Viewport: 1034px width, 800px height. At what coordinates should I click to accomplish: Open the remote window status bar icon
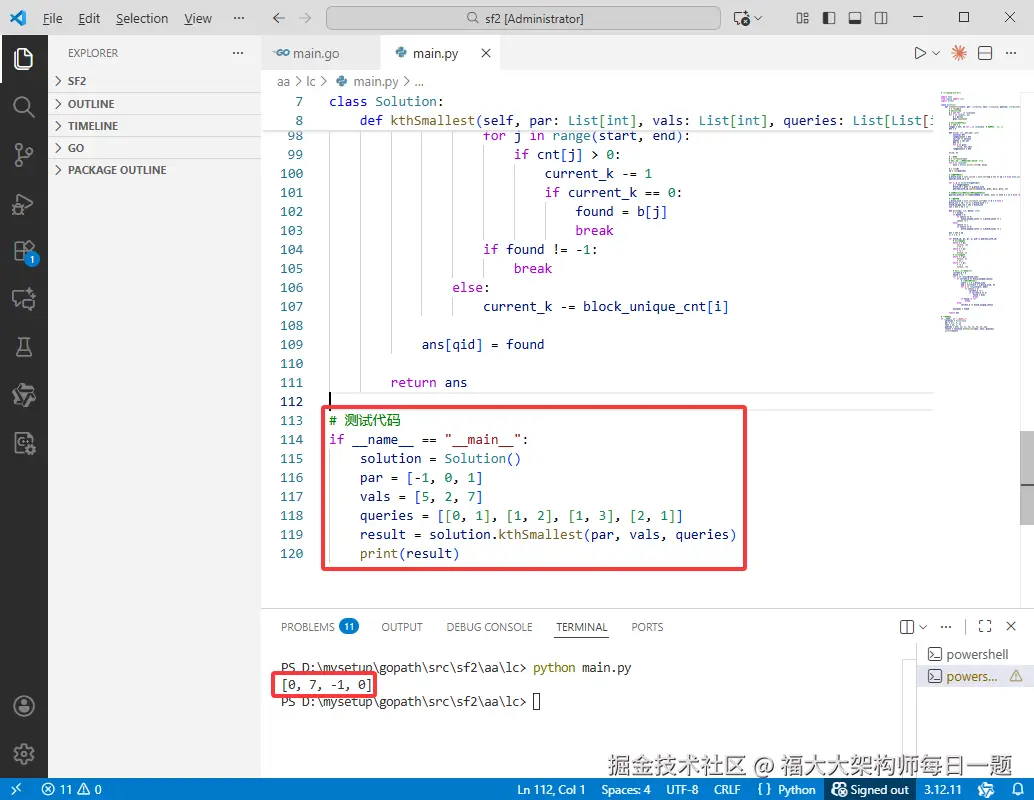pos(16,789)
